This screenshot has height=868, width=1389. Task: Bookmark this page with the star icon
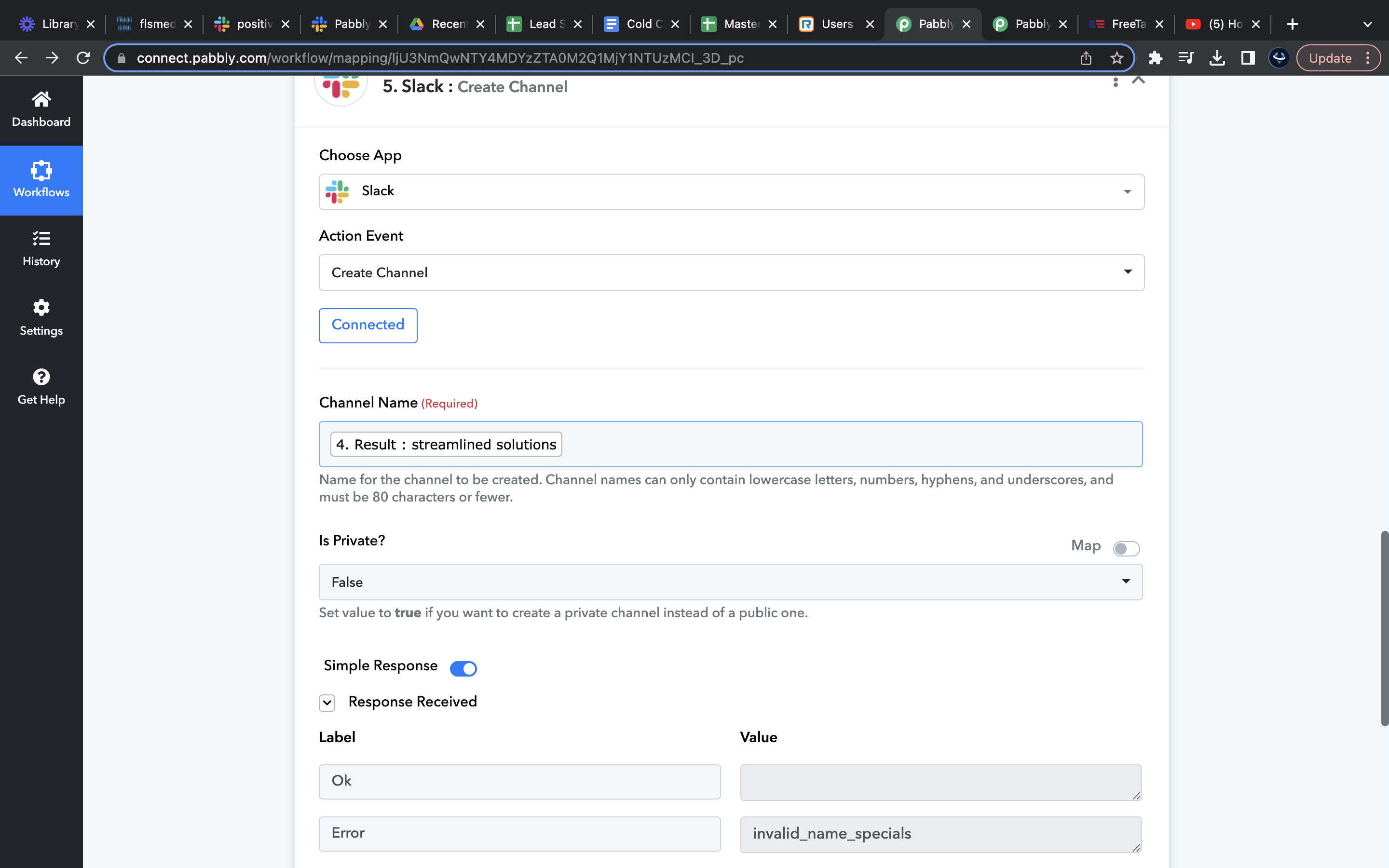(1117, 58)
